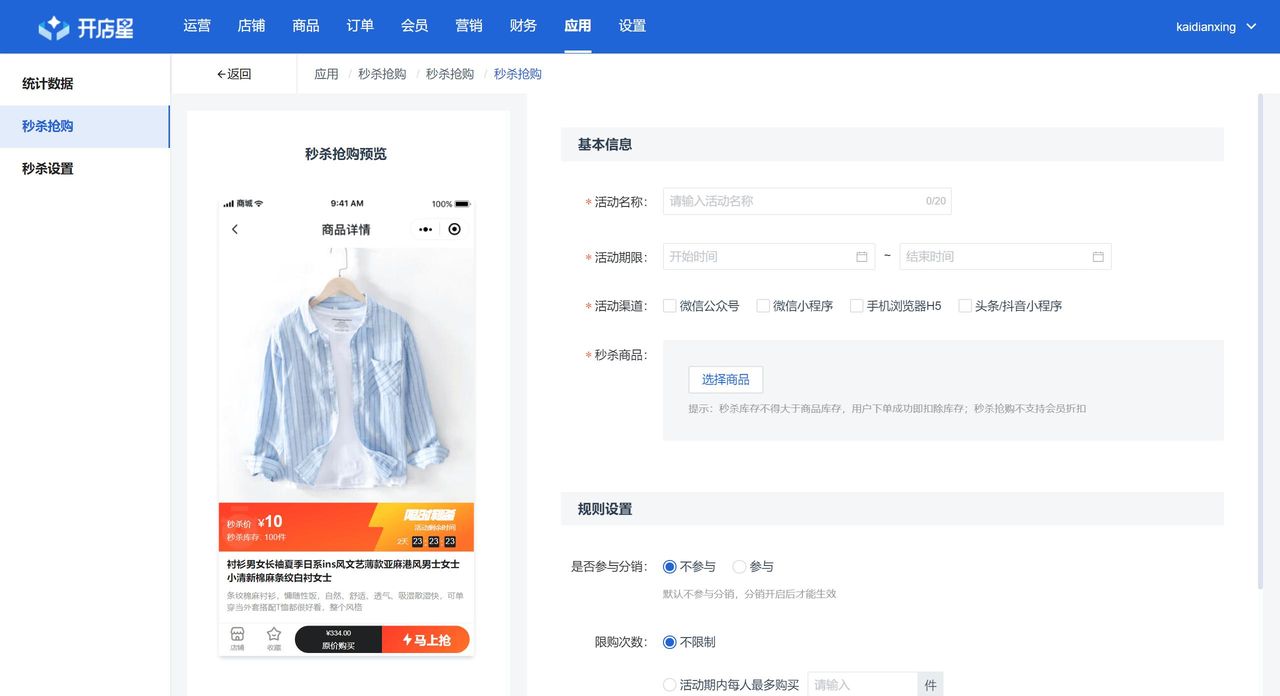The height and width of the screenshot is (696, 1280).
Task: Click the 返回 back arrow above the form
Action: [222, 74]
